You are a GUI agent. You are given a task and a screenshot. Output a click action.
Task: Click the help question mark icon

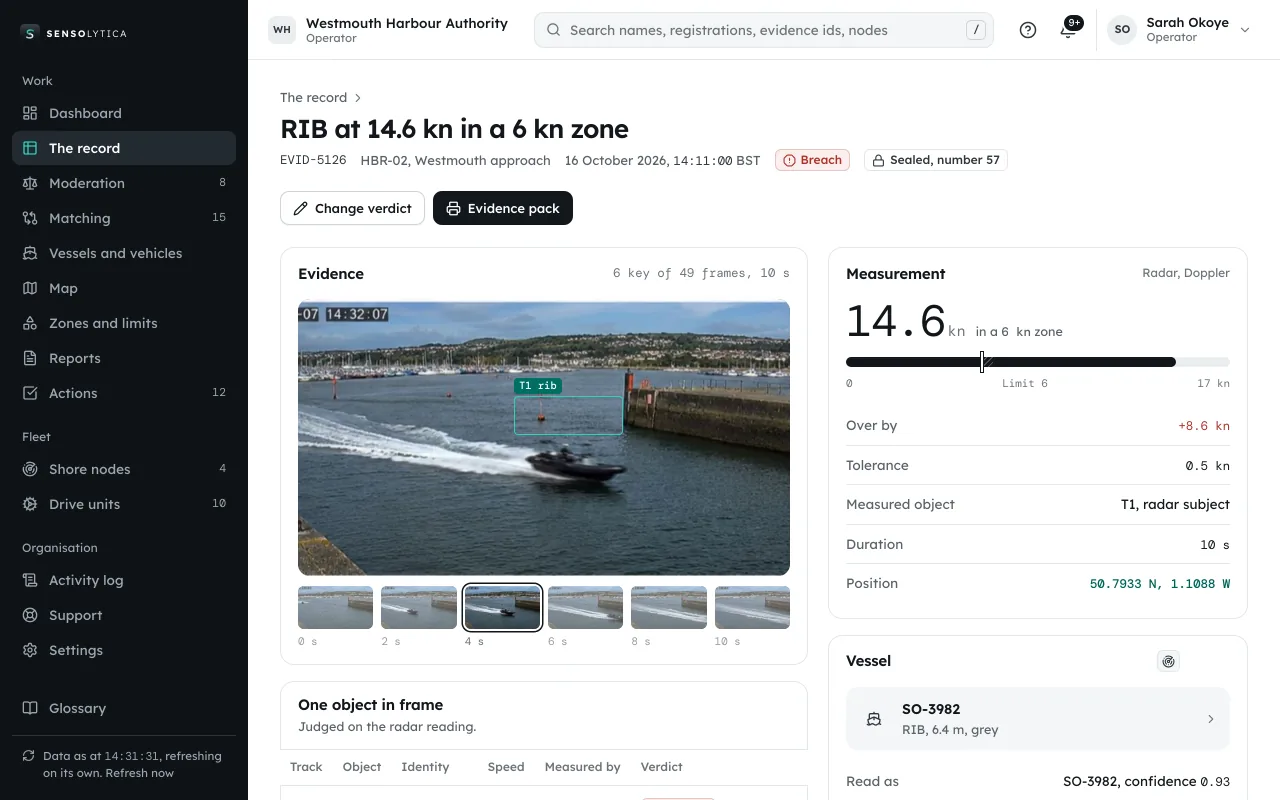1028,30
